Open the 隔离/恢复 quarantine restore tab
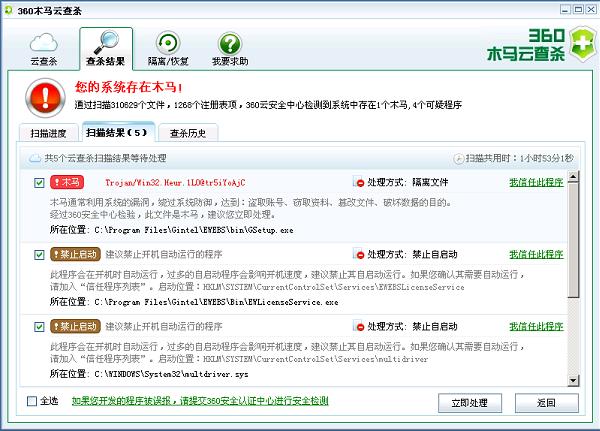Image resolution: width=600 pixels, height=431 pixels. (168, 49)
